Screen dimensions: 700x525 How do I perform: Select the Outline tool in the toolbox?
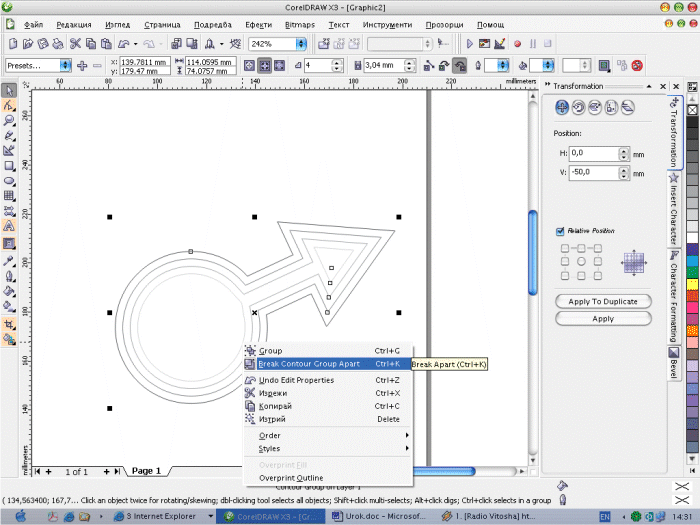(x=9, y=276)
